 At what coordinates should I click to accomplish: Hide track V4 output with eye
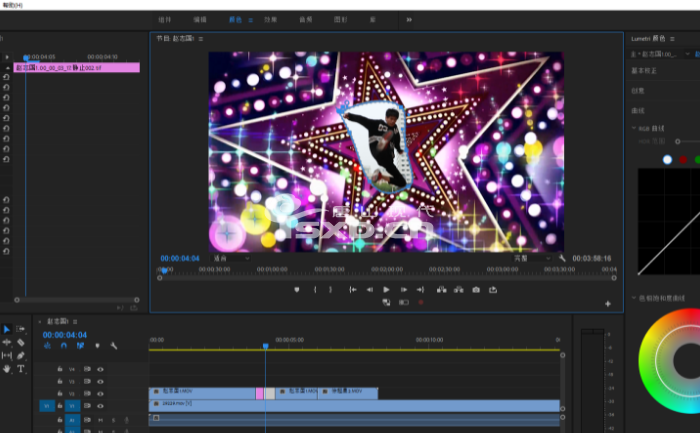pos(100,369)
